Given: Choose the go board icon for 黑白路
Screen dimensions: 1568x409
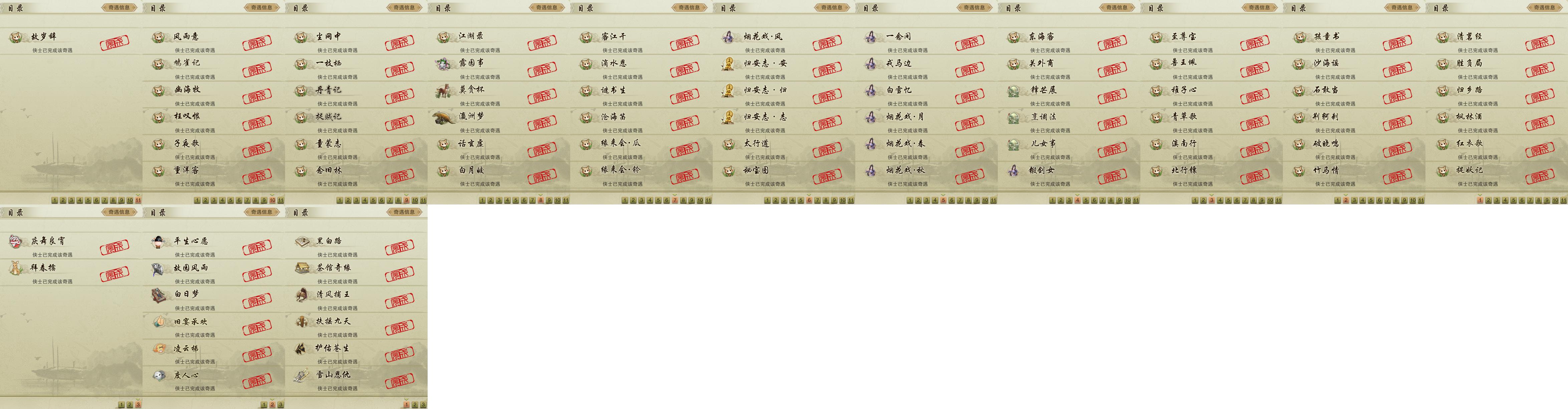Looking at the screenshot, I should click(x=301, y=241).
